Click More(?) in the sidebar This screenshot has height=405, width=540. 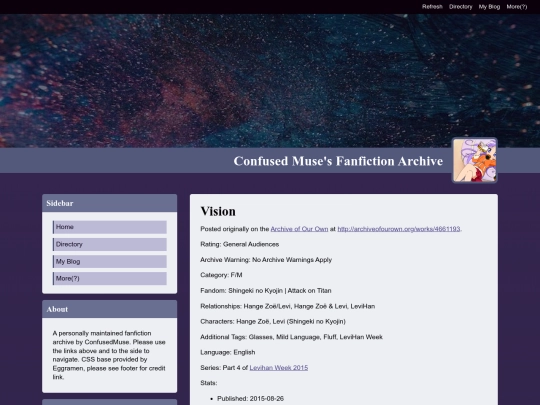(110, 278)
